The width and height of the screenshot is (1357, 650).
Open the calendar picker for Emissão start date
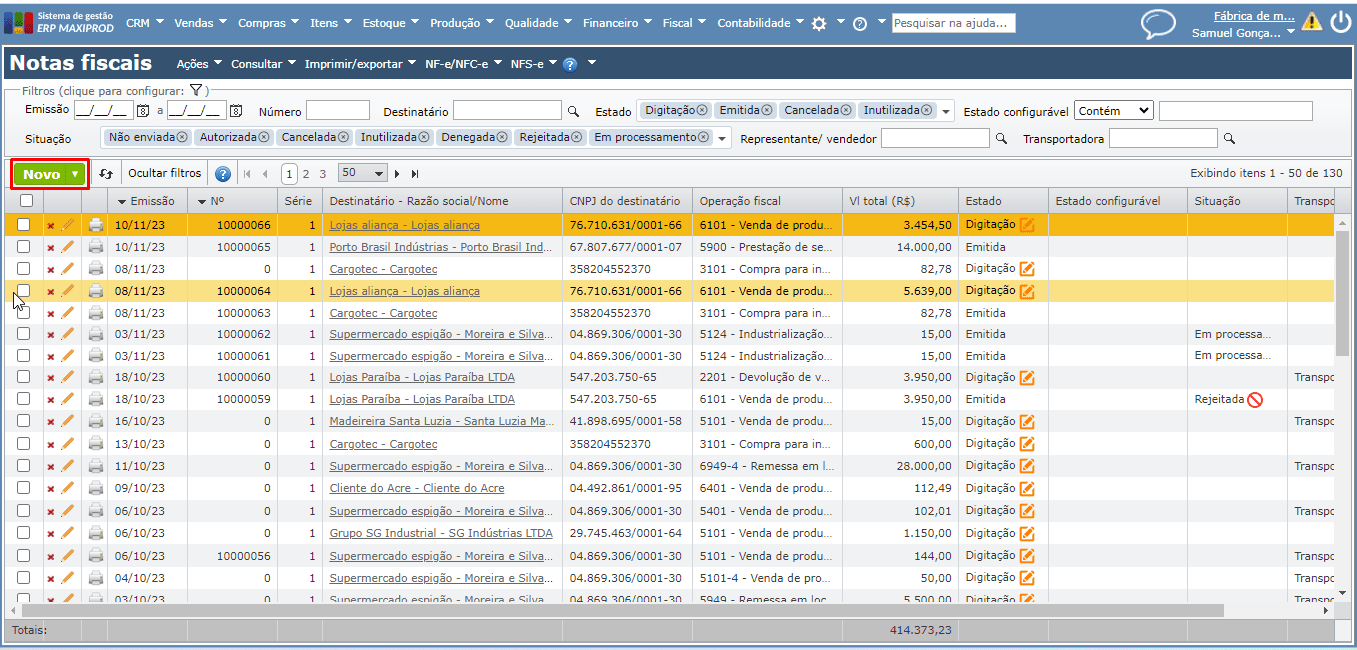point(143,111)
